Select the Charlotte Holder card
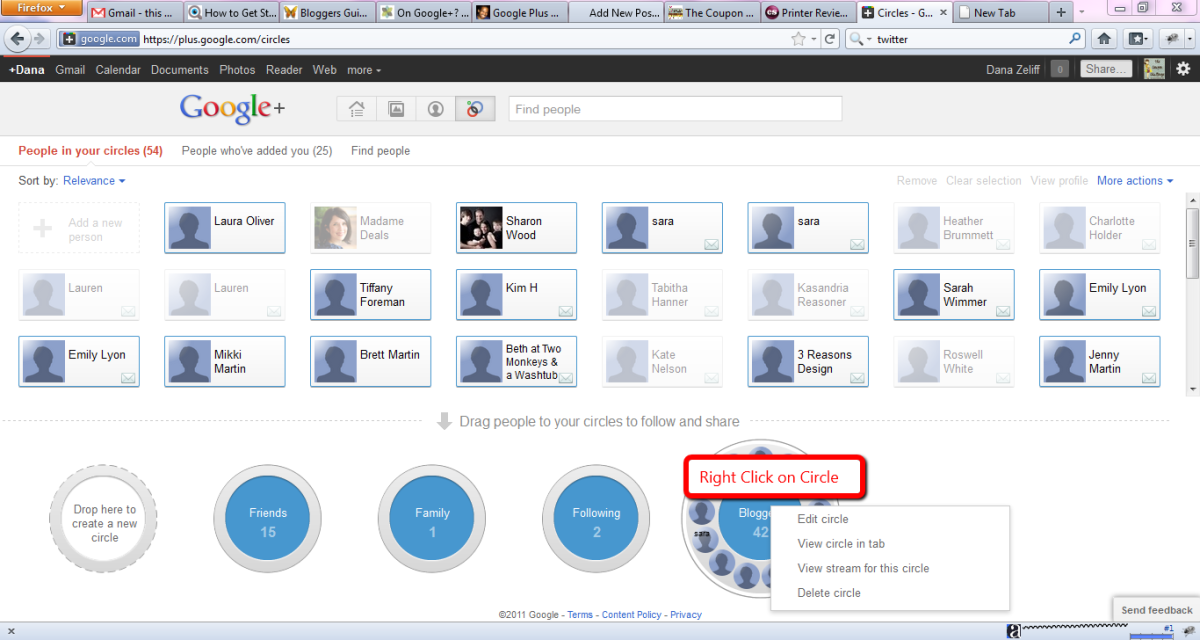This screenshot has height=640, width=1200. pyautogui.click(x=1101, y=228)
